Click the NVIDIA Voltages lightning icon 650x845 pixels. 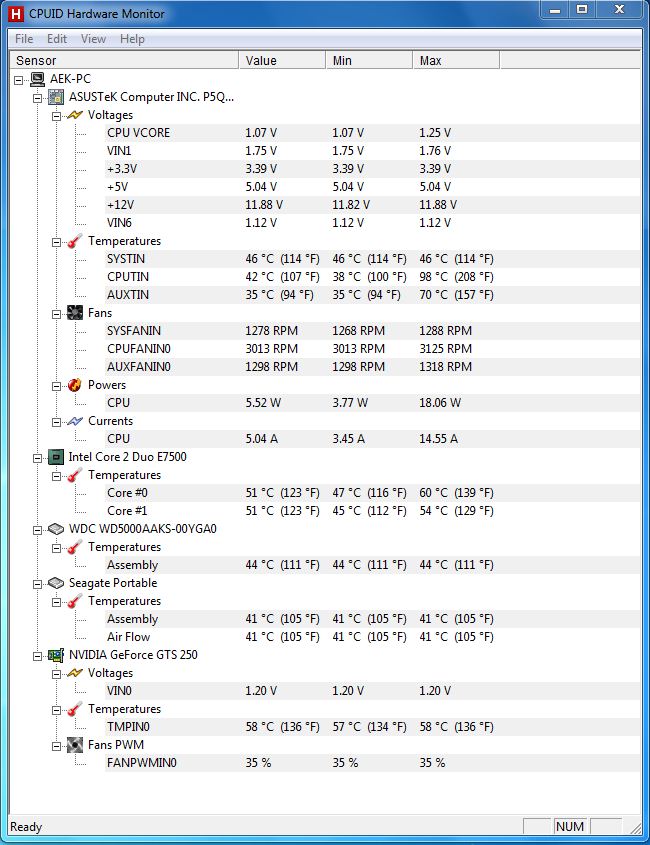[74, 673]
